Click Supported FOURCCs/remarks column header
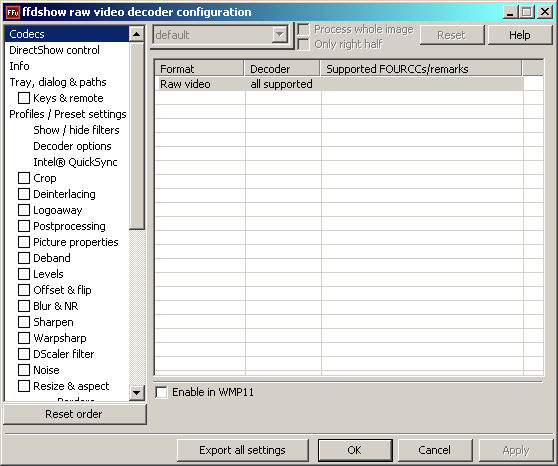This screenshot has height=466, width=558. click(421, 69)
